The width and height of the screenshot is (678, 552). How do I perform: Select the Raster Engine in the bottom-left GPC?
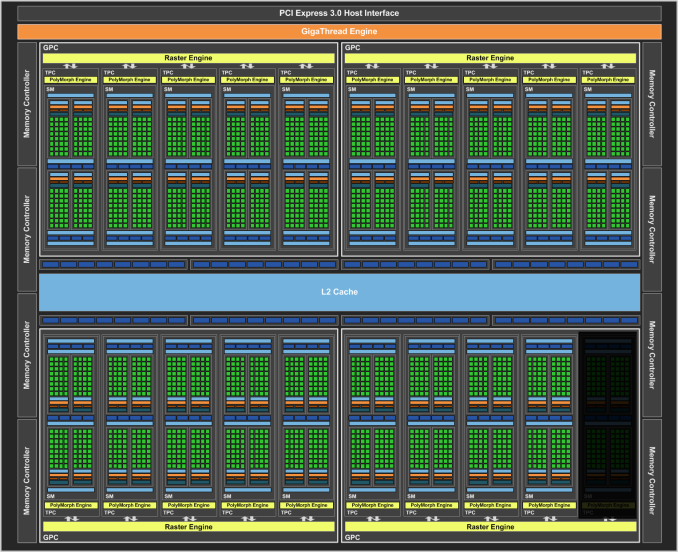tap(187, 525)
